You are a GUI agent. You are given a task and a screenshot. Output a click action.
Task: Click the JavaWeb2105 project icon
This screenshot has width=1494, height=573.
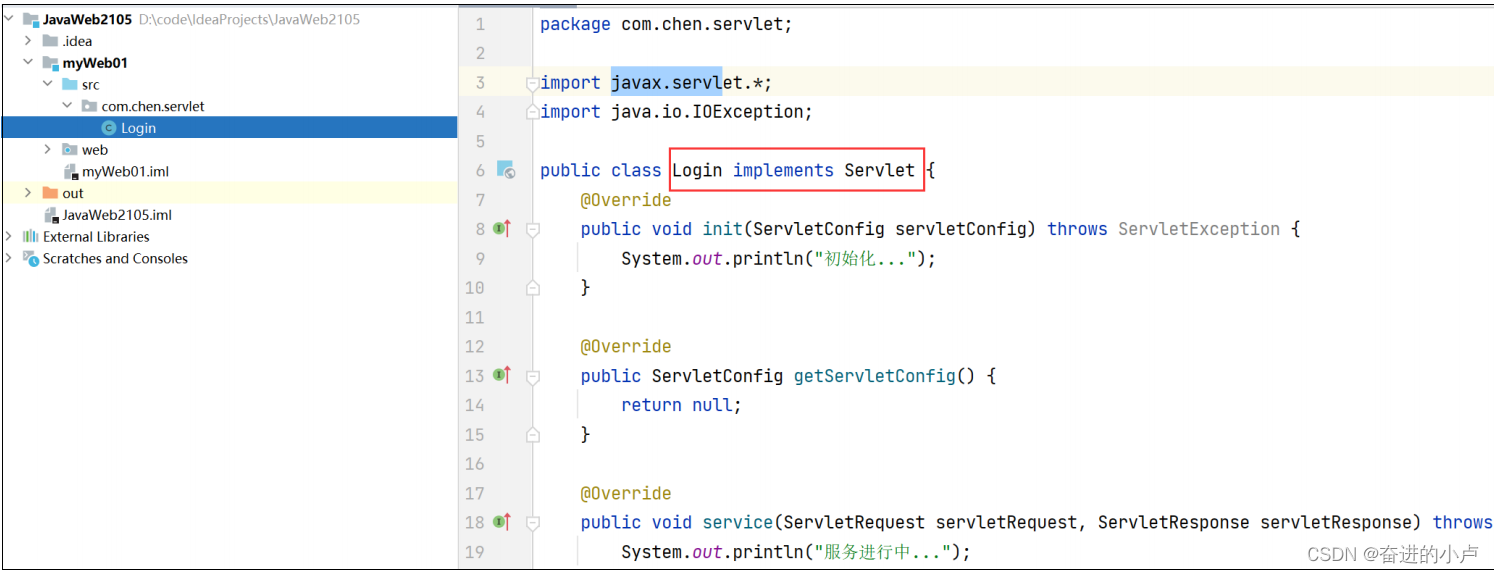31,19
